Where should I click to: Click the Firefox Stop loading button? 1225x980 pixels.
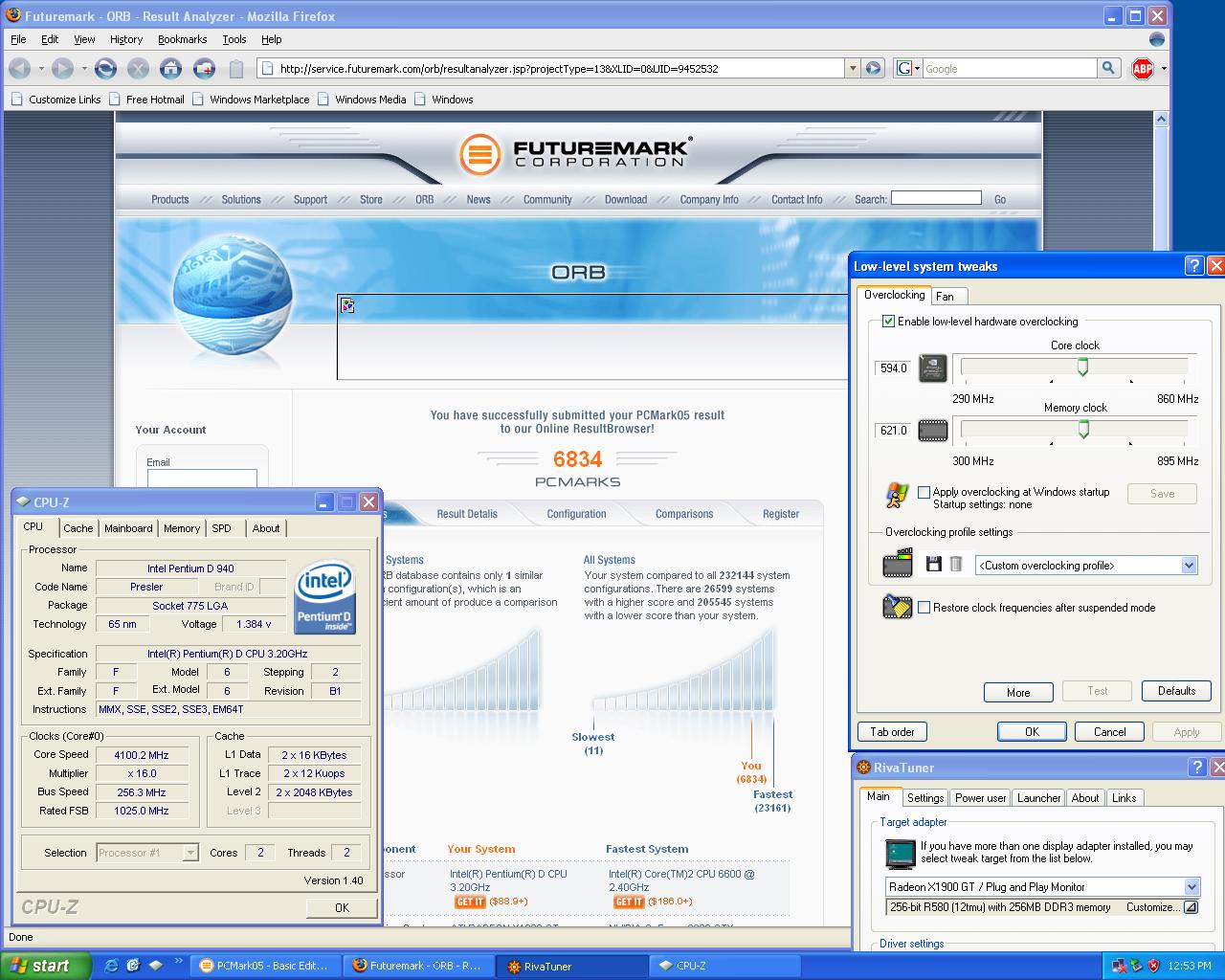(x=138, y=68)
